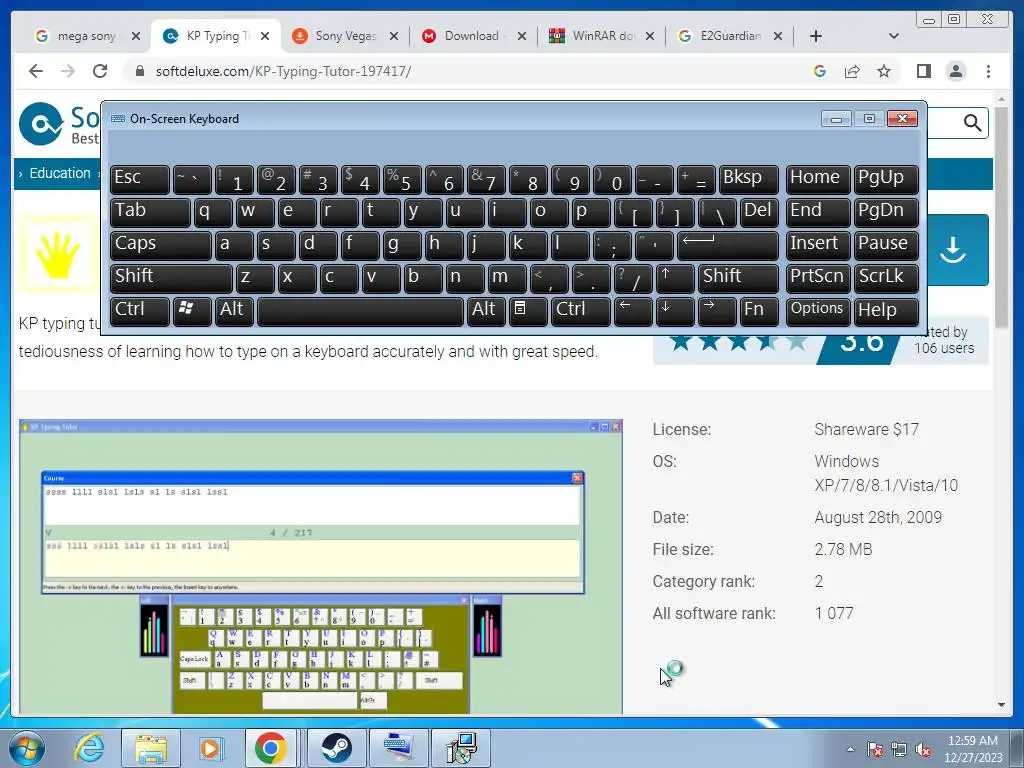Viewport: 1024px width, 768px height.
Task: Toggle the right Shift key
Action: [x=739, y=278]
